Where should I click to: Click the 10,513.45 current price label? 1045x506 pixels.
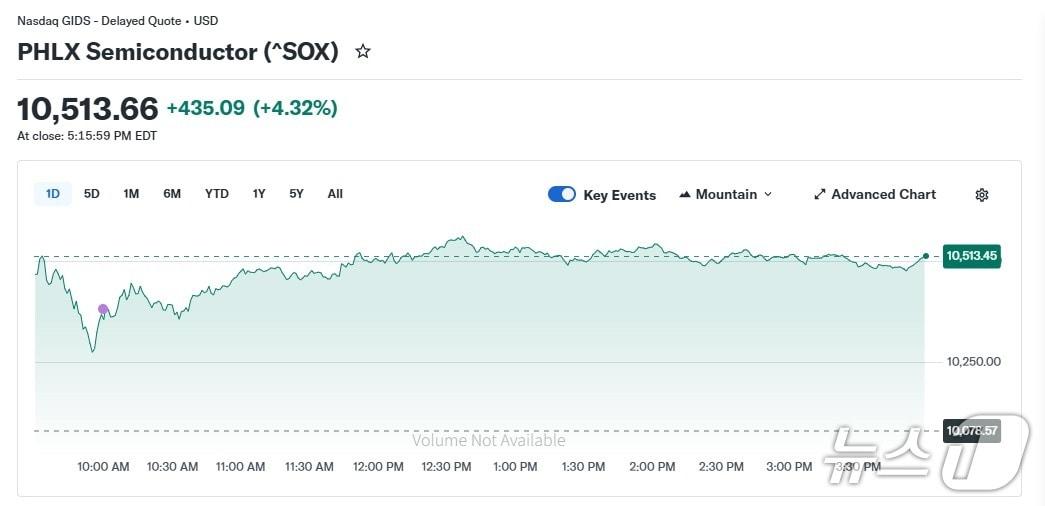click(x=972, y=256)
